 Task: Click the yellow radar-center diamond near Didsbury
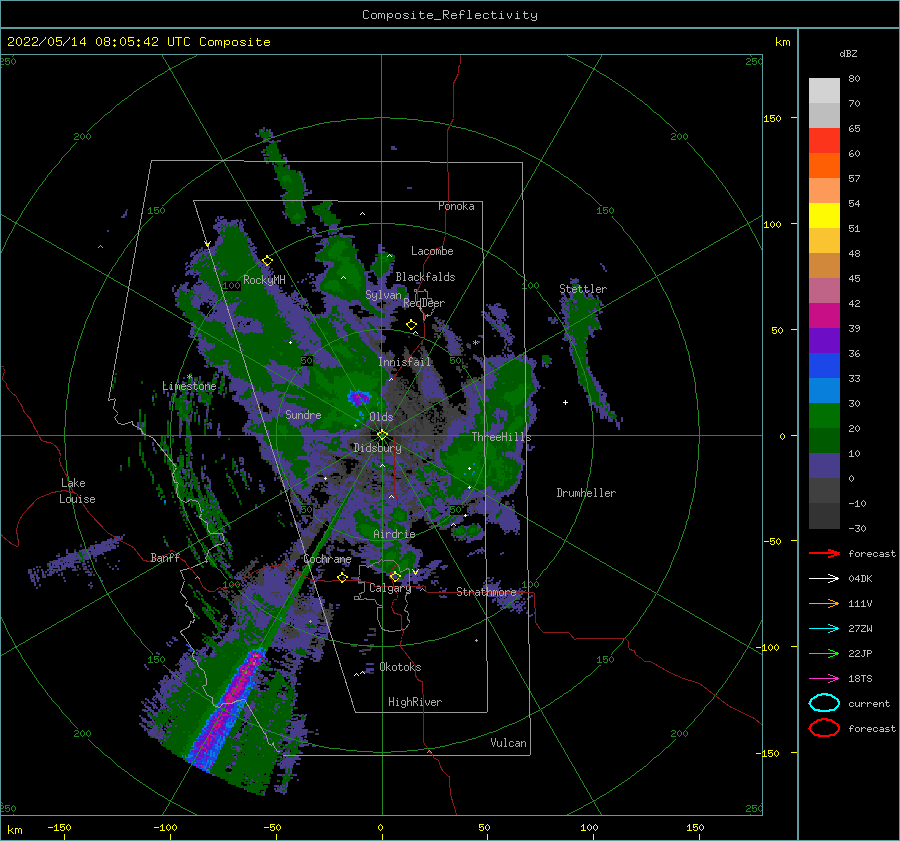click(x=382, y=435)
